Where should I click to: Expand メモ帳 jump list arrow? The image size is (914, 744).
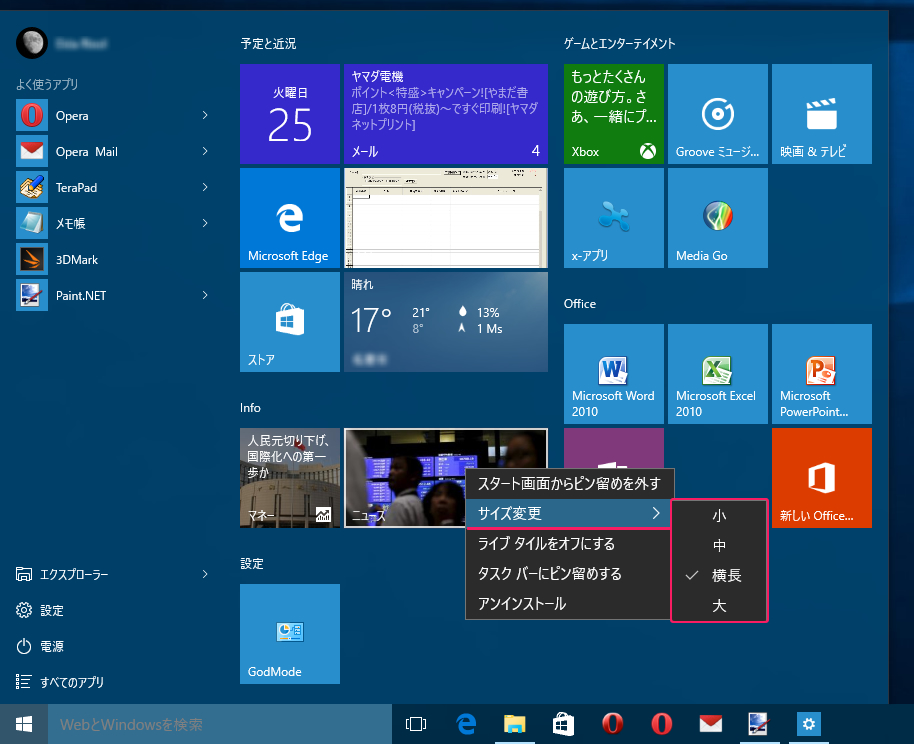click(205, 223)
